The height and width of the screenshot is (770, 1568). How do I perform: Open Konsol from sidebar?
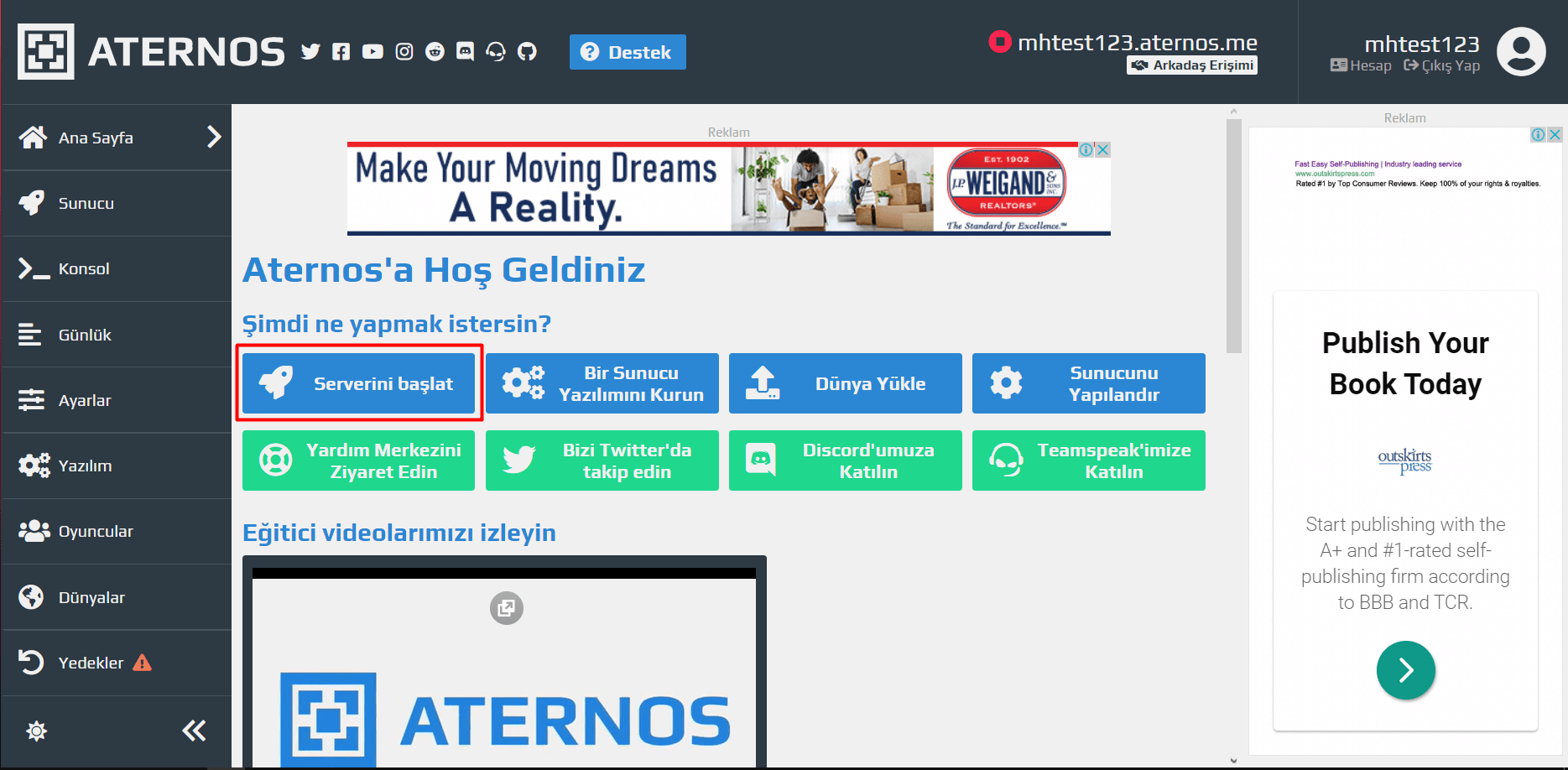116,268
